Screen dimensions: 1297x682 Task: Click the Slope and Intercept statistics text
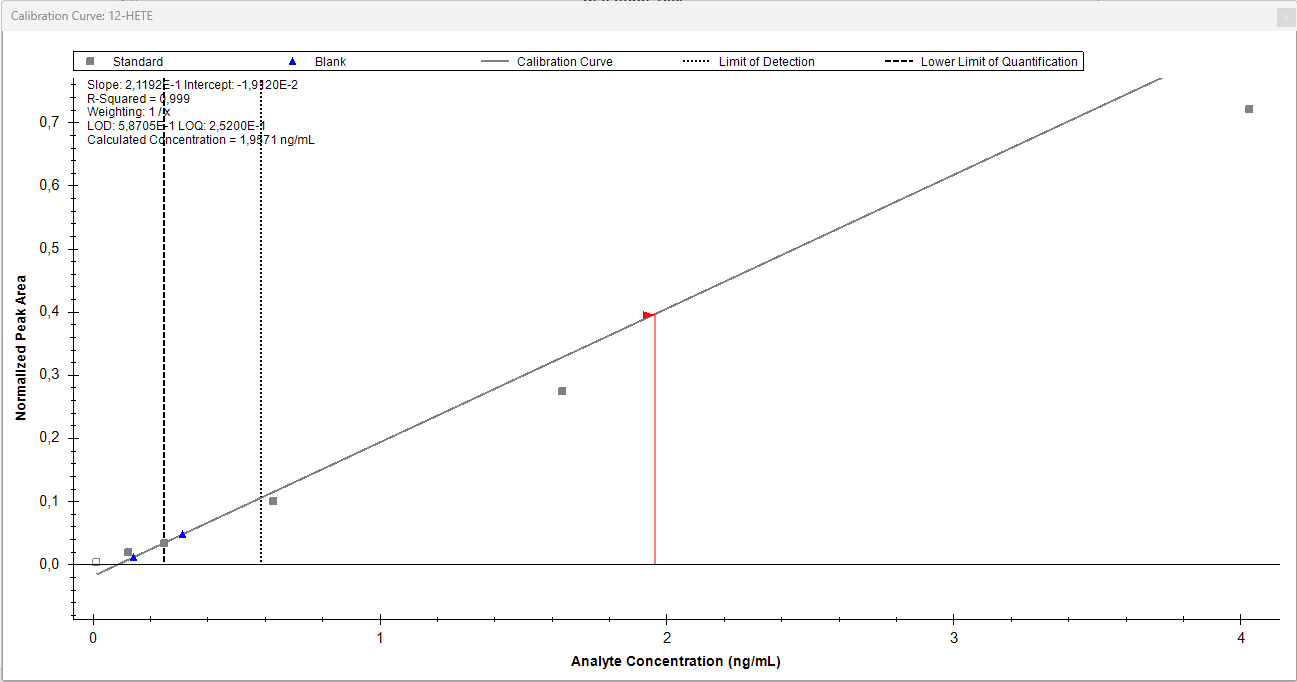(x=192, y=85)
